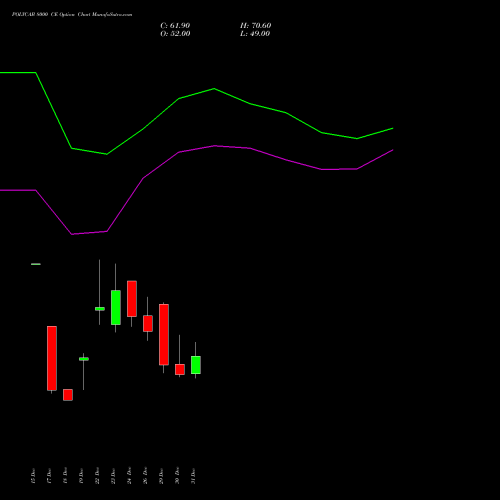Click the 26 Dec date label
Viewport: 500px width, 500px height.
tap(145, 476)
